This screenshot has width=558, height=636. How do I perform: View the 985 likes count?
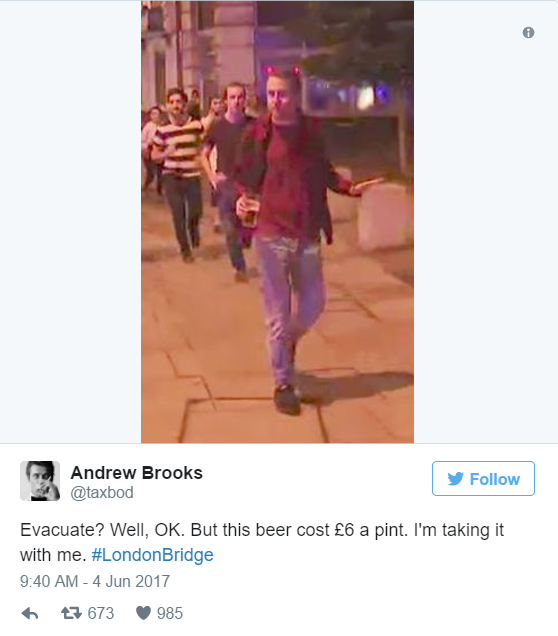click(170, 613)
